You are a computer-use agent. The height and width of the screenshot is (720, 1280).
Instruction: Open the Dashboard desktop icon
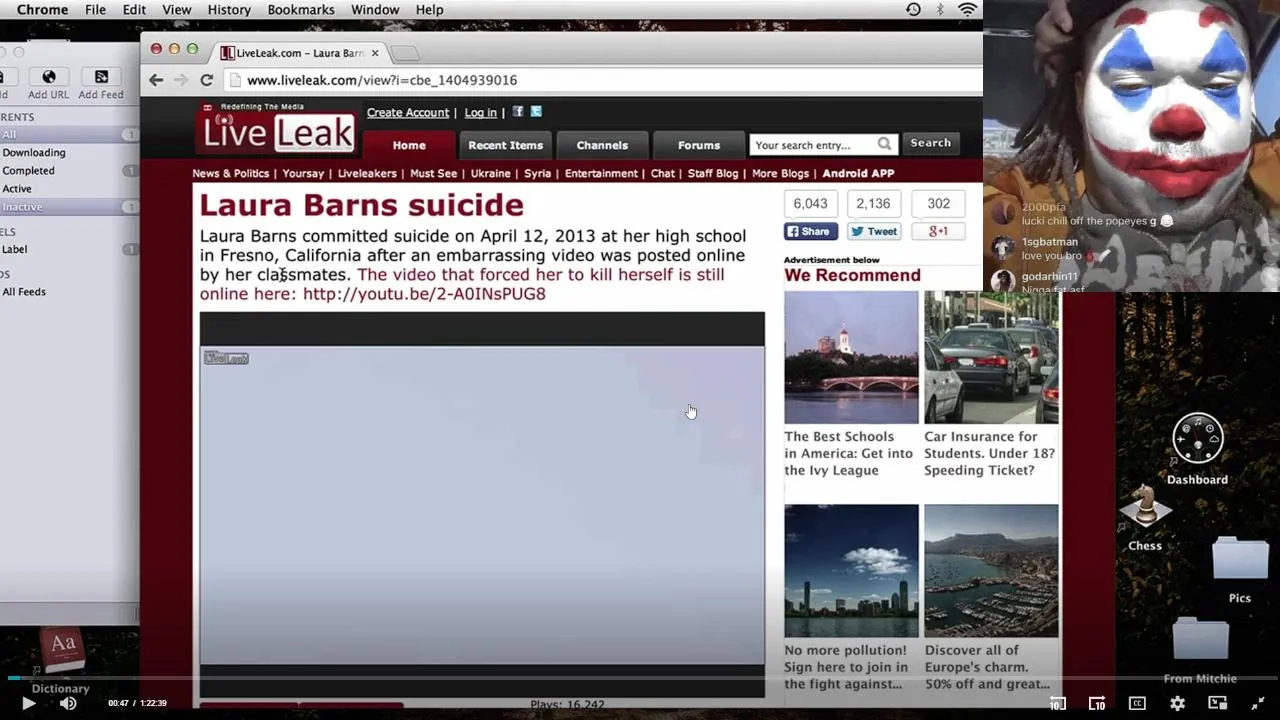coord(1197,439)
